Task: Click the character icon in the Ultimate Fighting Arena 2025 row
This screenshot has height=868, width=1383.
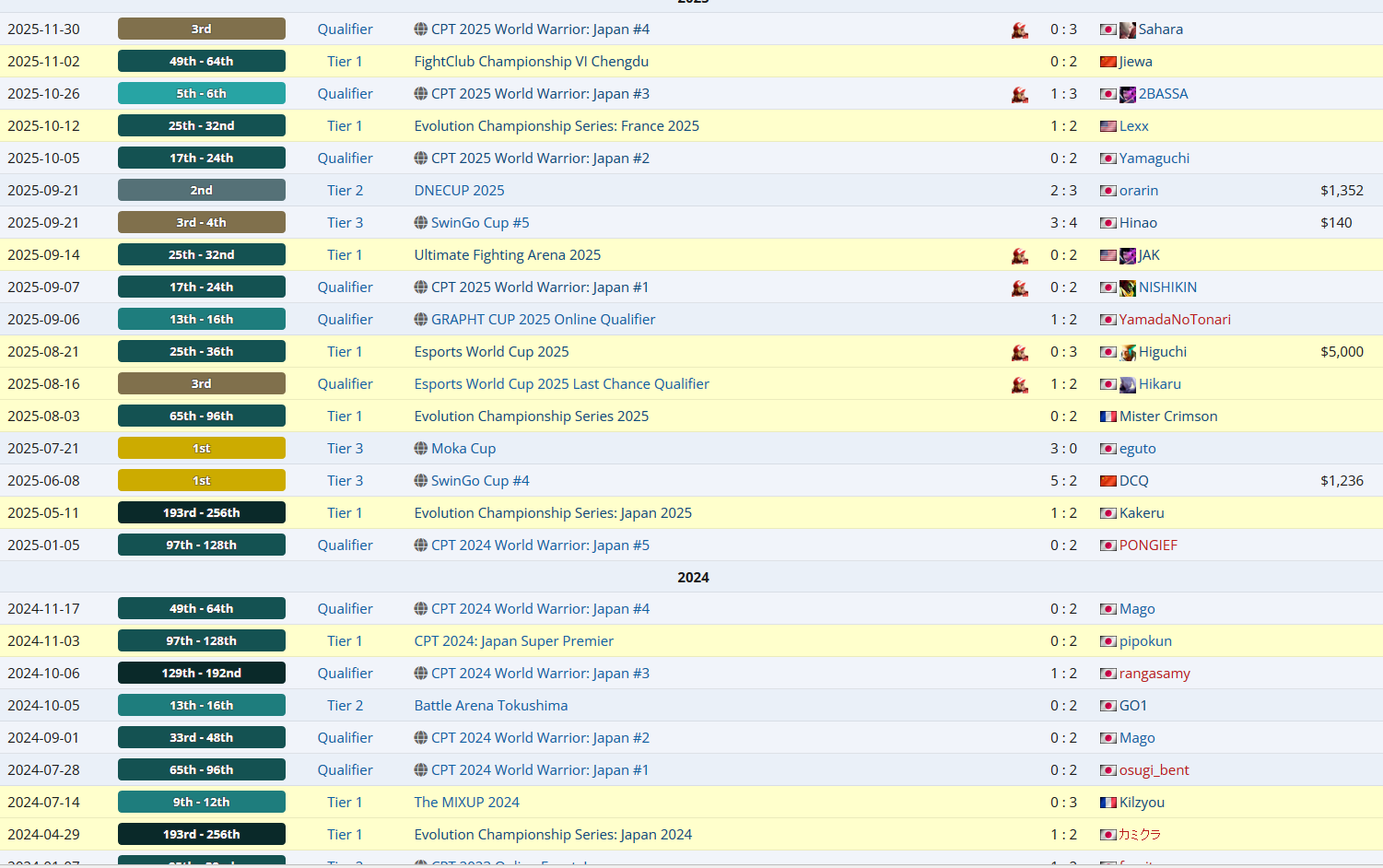Action: tap(1020, 255)
